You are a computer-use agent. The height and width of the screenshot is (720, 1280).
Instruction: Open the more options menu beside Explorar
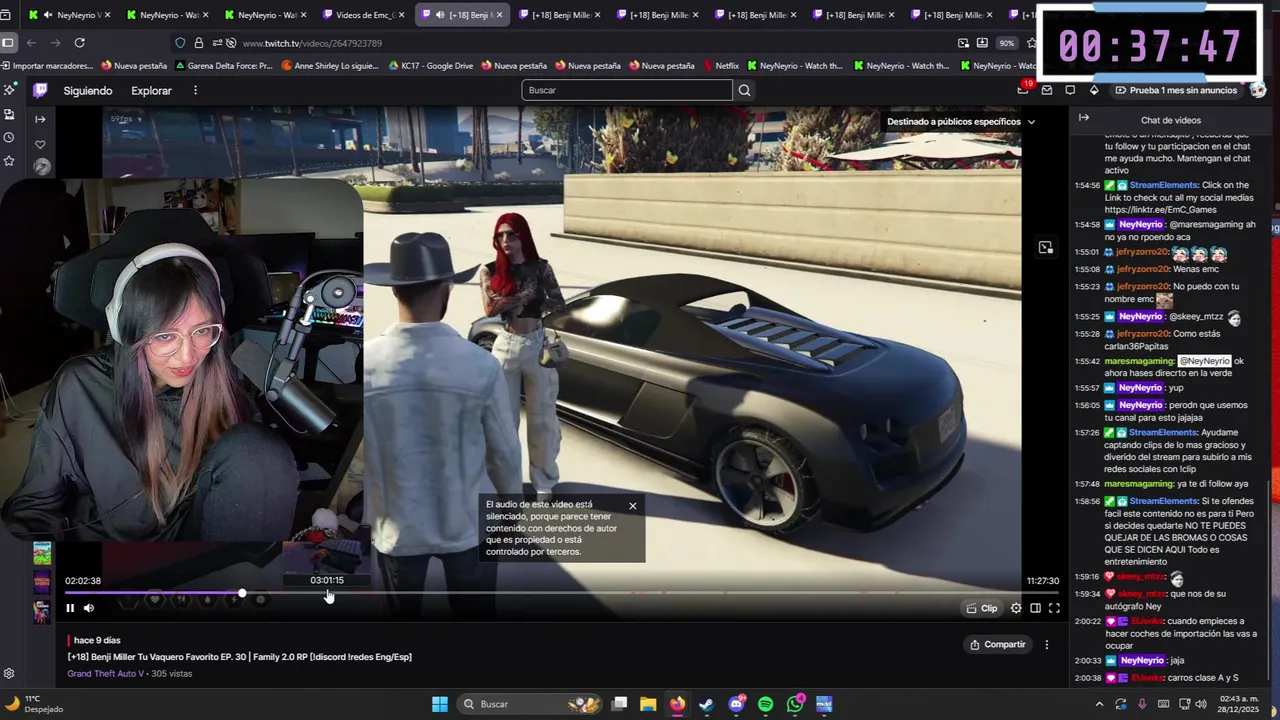click(x=195, y=90)
